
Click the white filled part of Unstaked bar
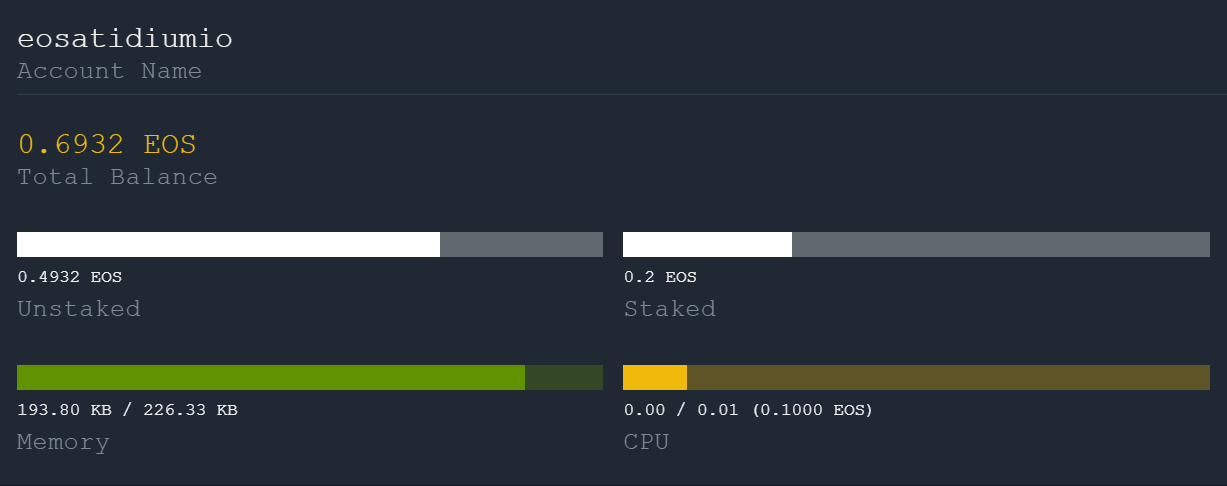pos(228,244)
